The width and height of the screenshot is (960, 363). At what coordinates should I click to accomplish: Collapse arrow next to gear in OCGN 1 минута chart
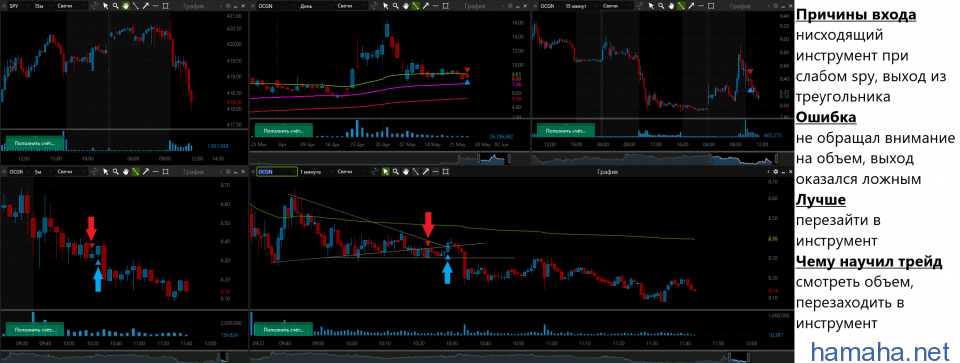(x=768, y=171)
